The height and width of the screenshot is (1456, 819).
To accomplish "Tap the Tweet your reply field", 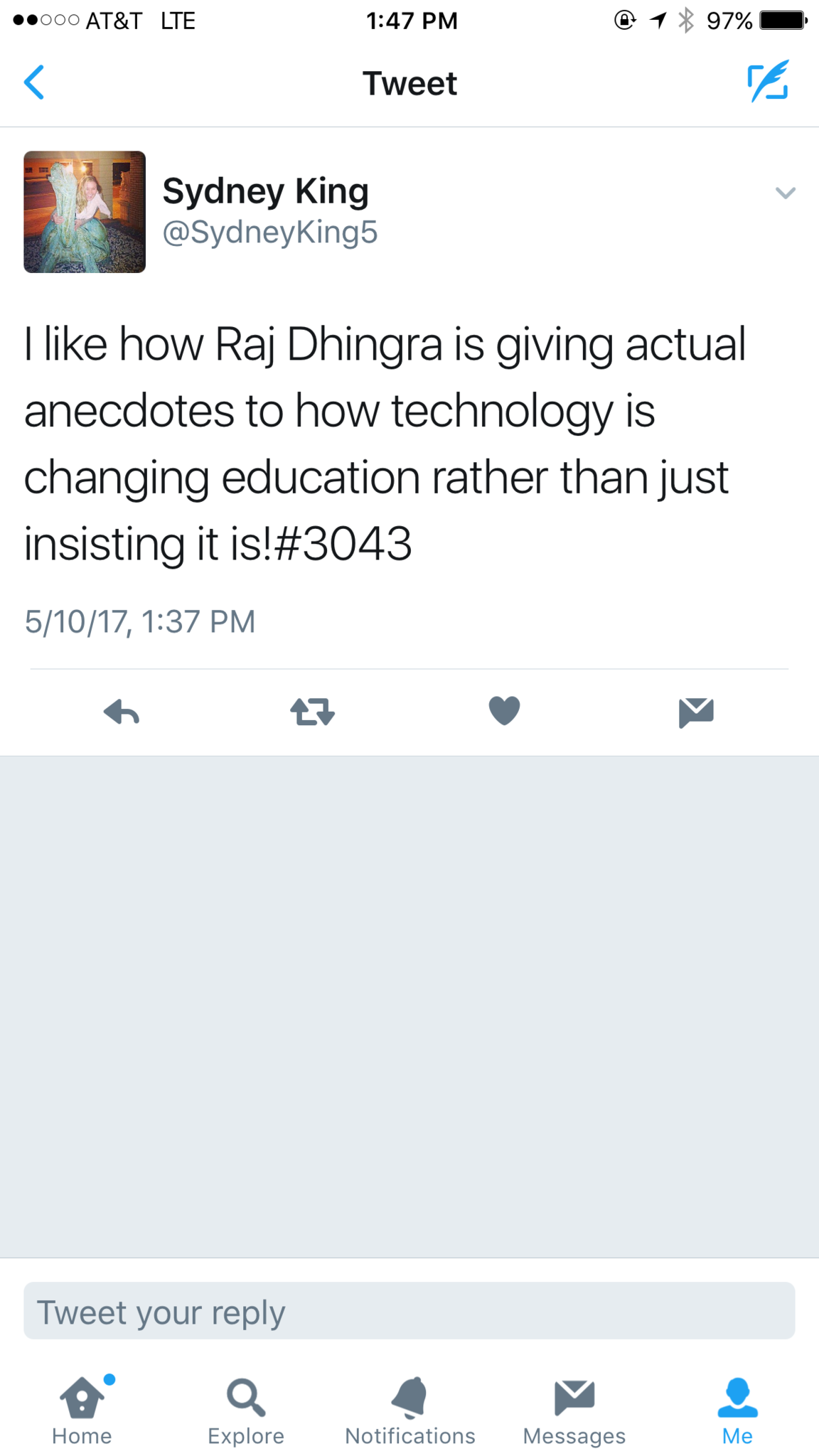I will (409, 1312).
